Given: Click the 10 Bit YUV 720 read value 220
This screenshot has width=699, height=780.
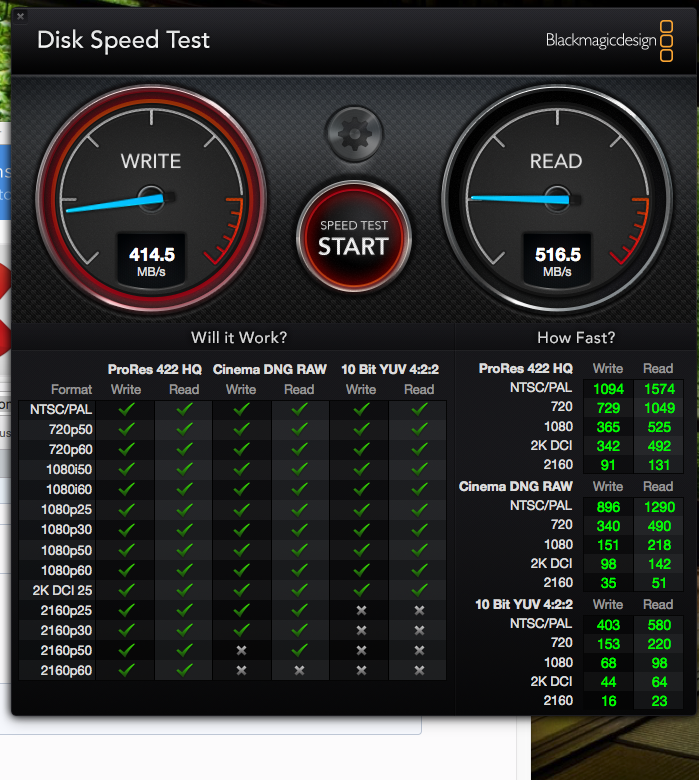Looking at the screenshot, I should [x=659, y=644].
